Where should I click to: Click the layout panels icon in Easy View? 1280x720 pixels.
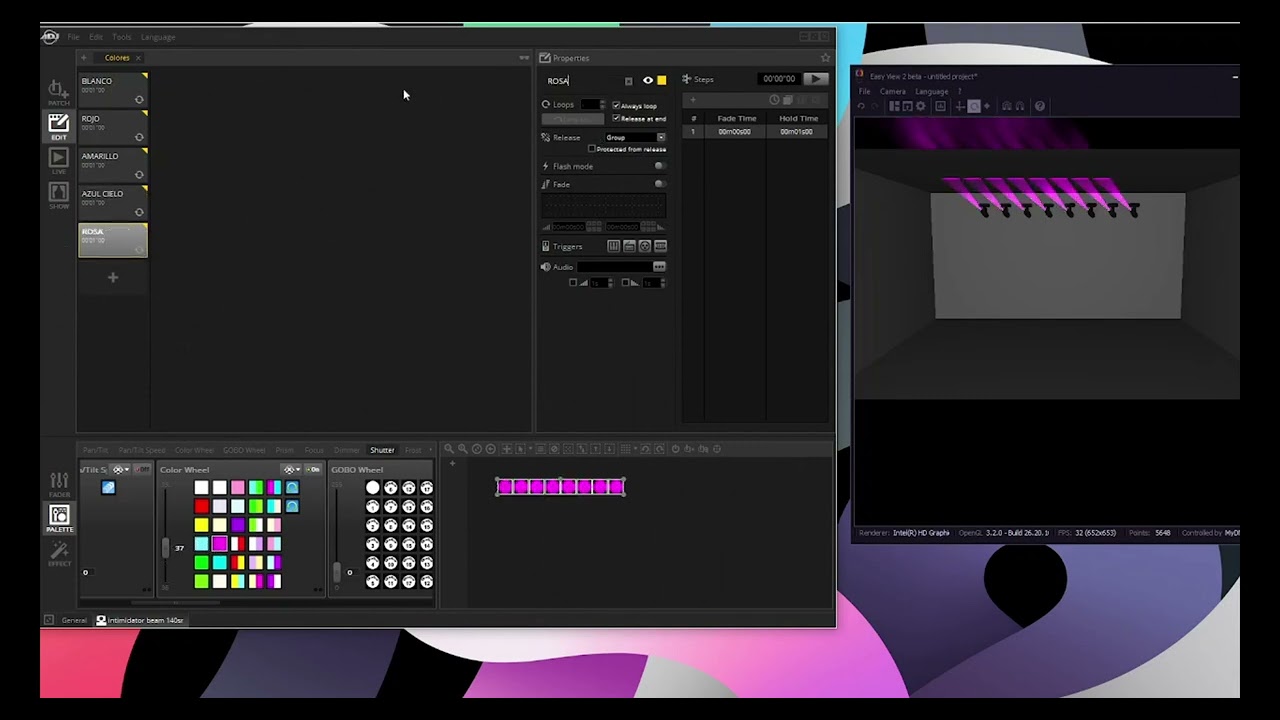(895, 106)
